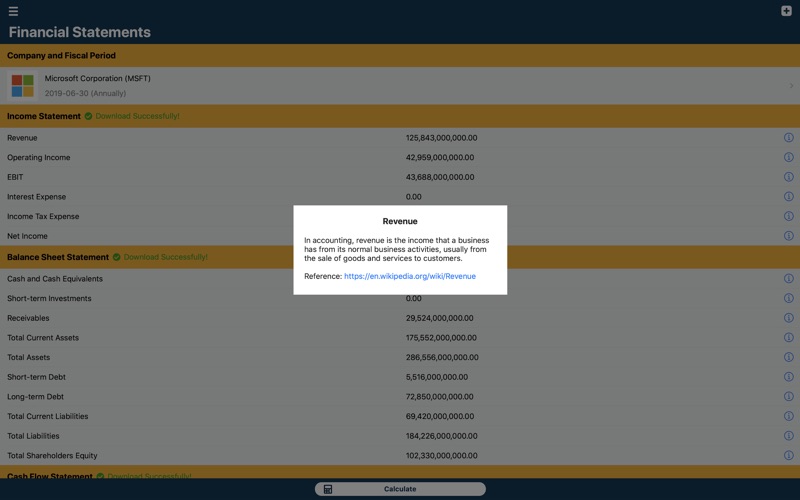Expand the Microsoft Corporation row chevron
This screenshot has width=800, height=500.
coord(791,86)
